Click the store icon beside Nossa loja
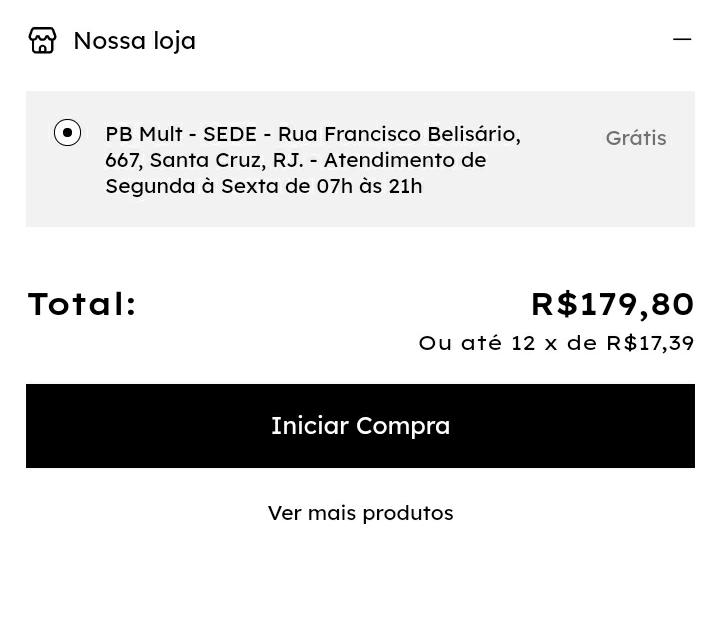This screenshot has width=720, height=642. (43, 40)
